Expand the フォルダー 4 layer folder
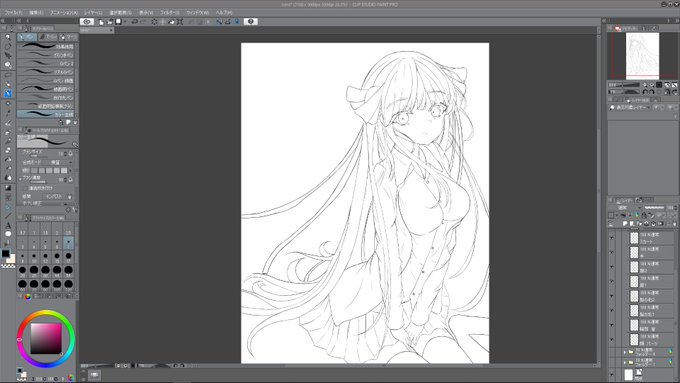This screenshot has width=680, height=383. [625, 352]
